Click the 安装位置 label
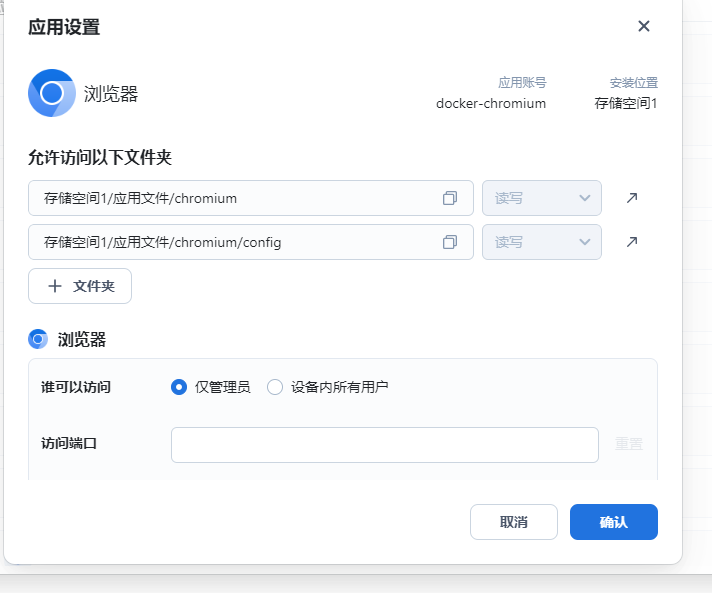The width and height of the screenshot is (712, 593). coord(633,83)
